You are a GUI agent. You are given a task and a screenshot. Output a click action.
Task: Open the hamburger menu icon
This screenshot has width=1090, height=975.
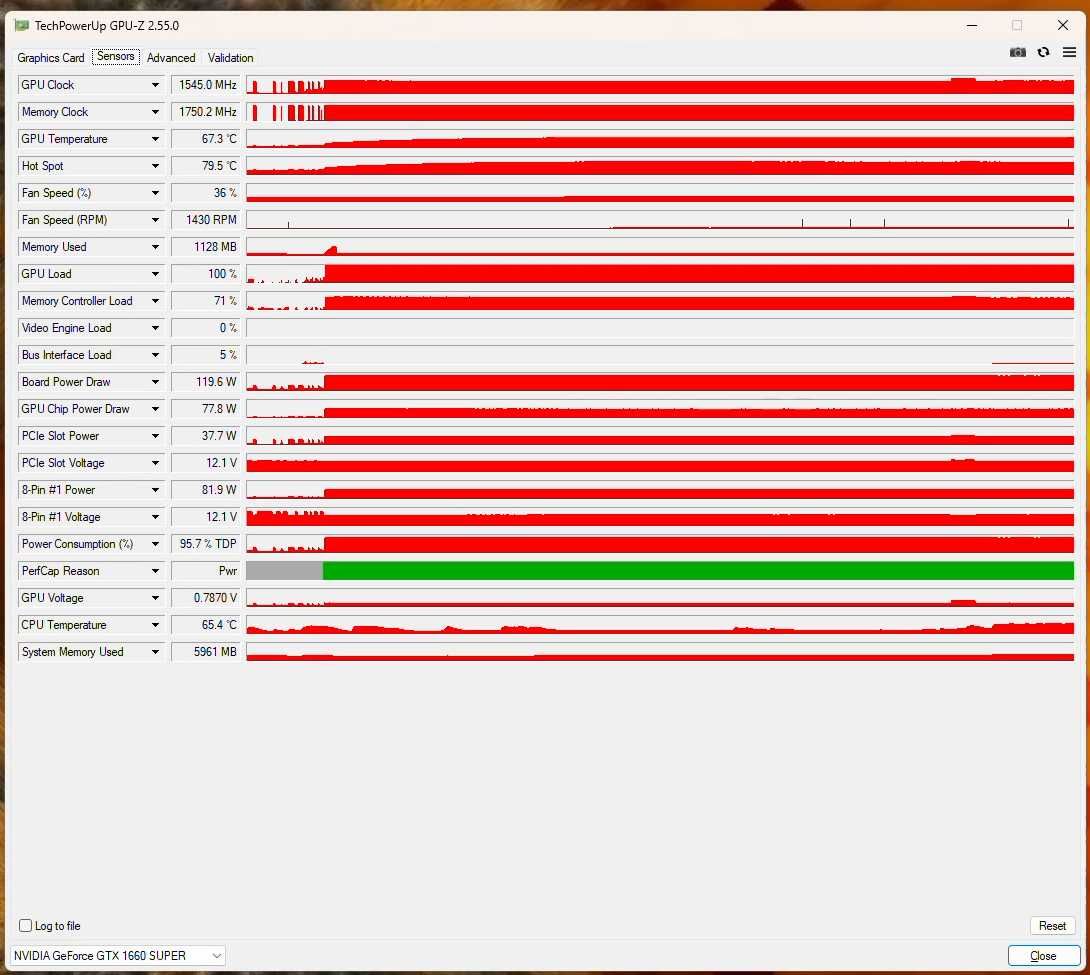click(1069, 52)
